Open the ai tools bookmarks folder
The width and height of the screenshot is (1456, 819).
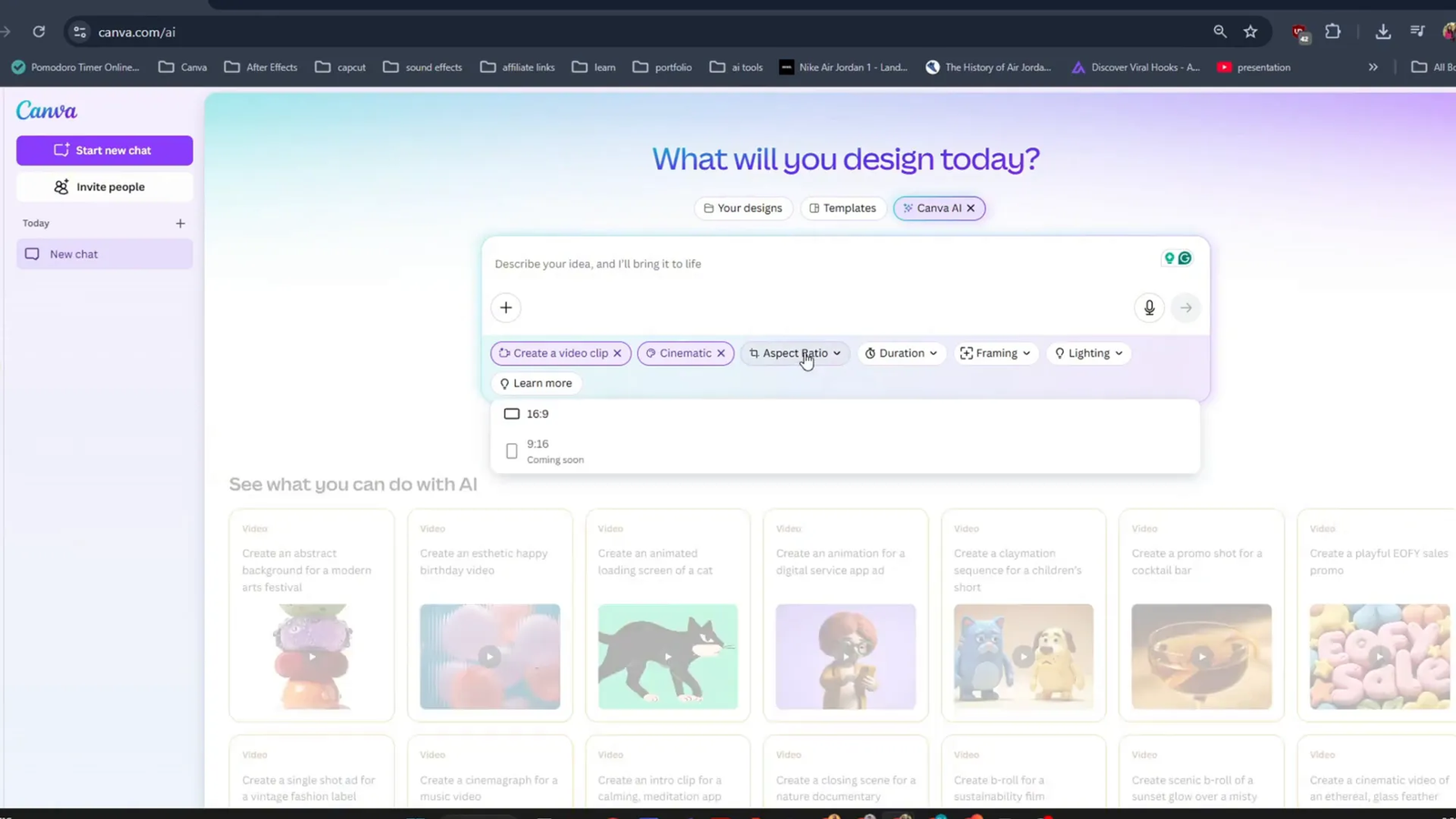[x=736, y=67]
